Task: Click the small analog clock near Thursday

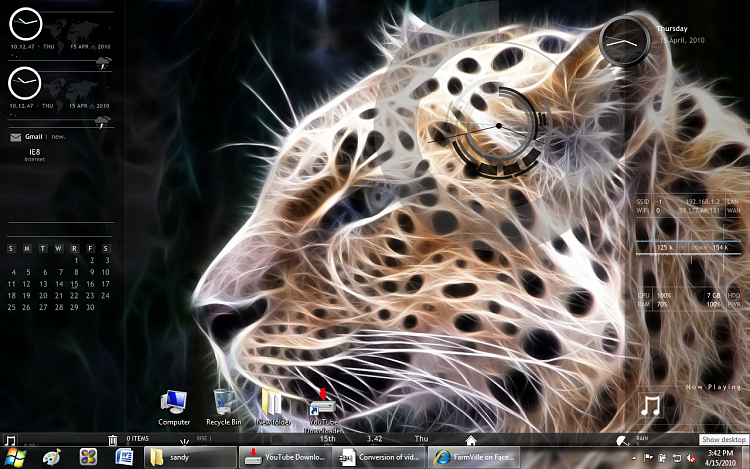Action: [x=624, y=42]
